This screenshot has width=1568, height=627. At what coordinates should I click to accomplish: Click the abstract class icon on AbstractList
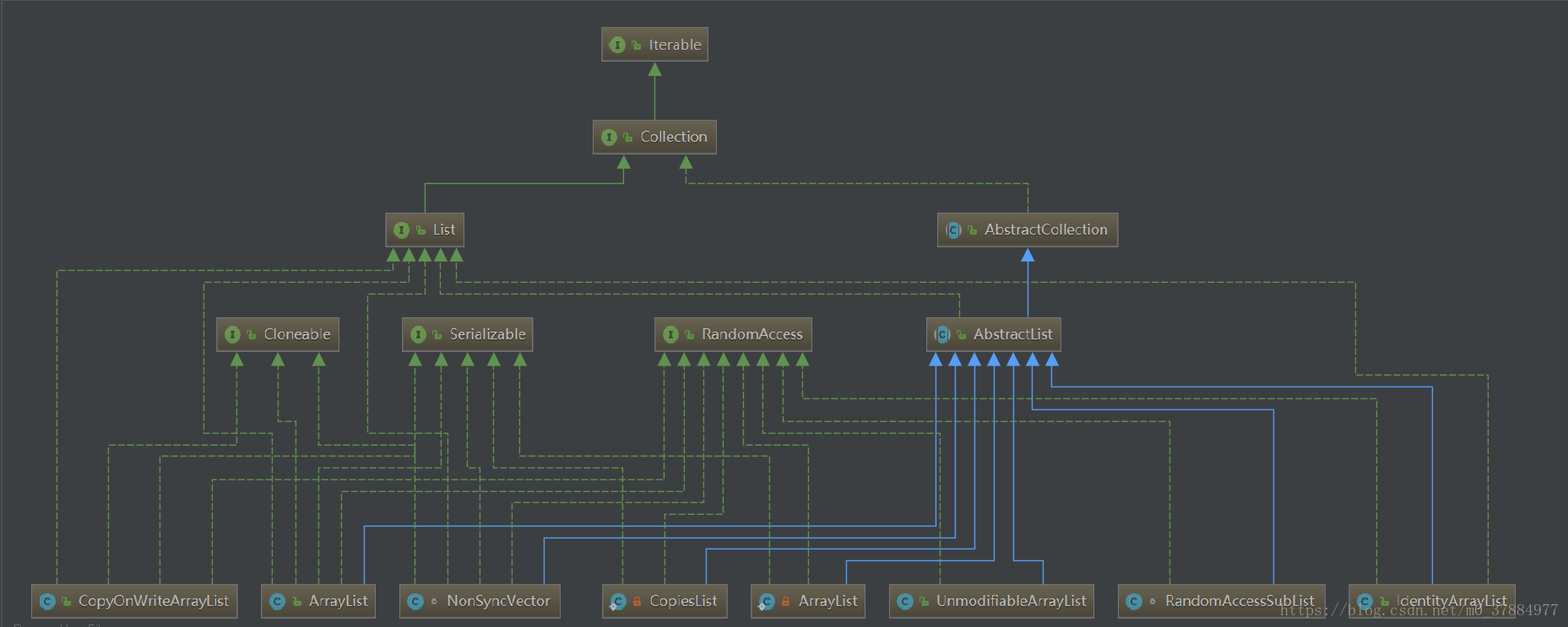tap(942, 334)
